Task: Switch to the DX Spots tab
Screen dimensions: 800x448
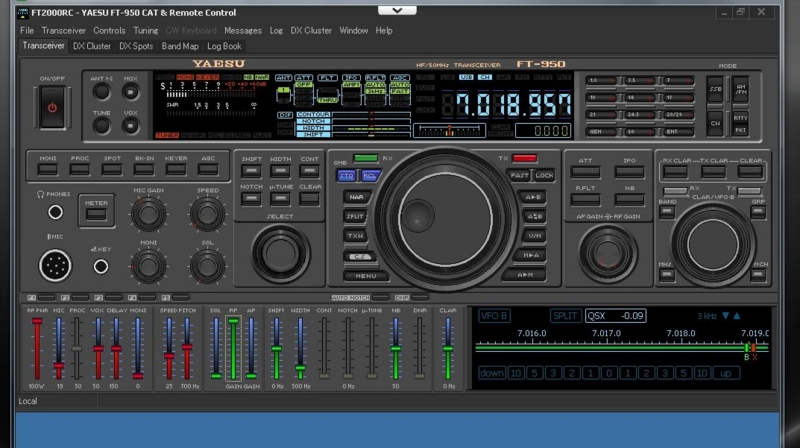Action: pyautogui.click(x=136, y=46)
